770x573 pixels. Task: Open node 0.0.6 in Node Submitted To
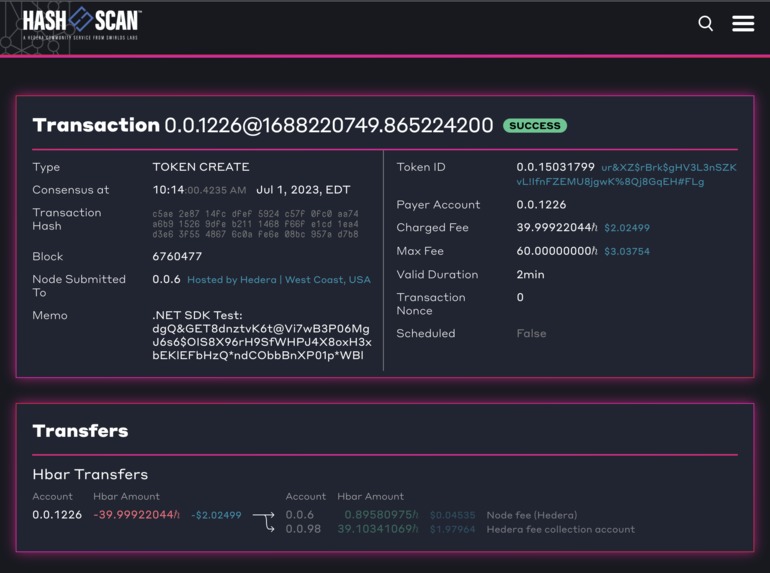(x=166, y=279)
